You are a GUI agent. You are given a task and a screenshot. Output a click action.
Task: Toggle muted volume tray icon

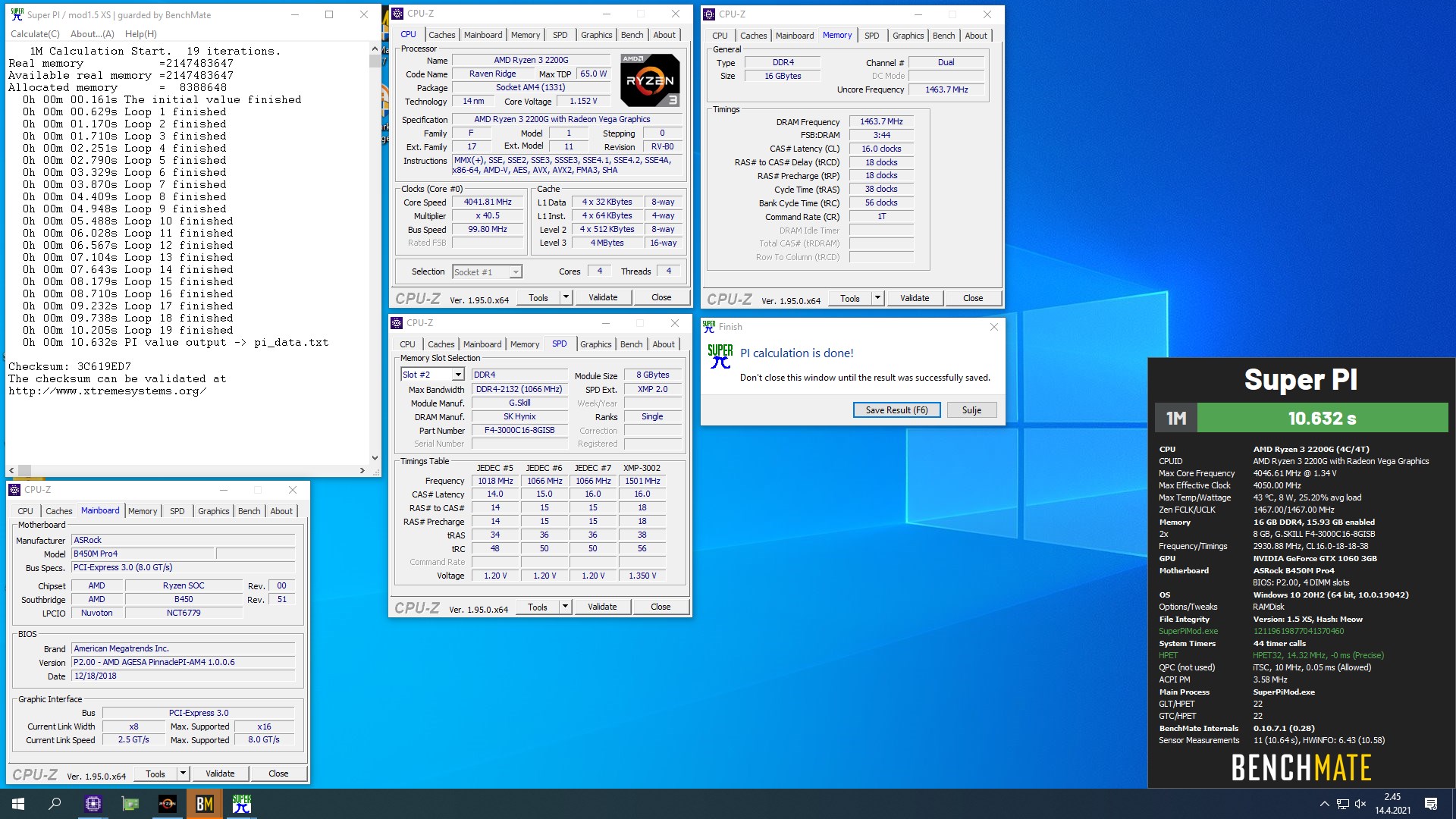[1360, 804]
